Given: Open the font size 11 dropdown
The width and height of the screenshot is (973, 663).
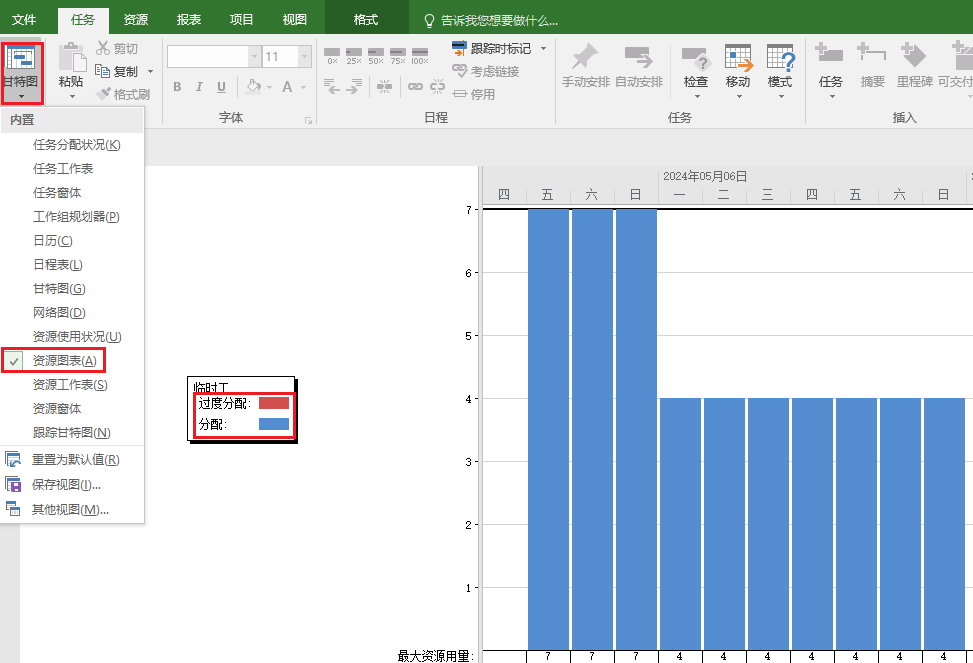Looking at the screenshot, I should [x=305, y=56].
